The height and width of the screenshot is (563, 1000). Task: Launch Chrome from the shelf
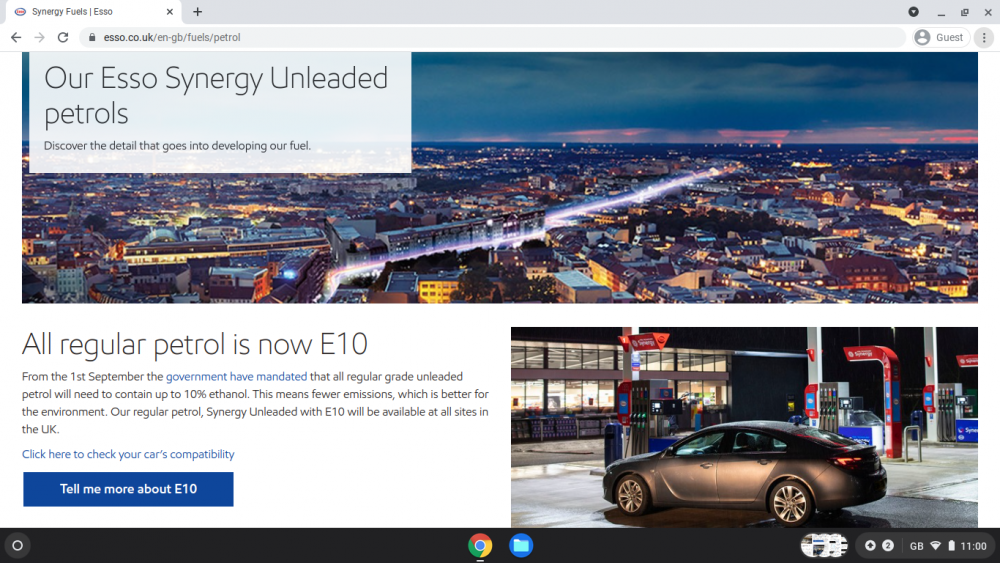(480, 546)
